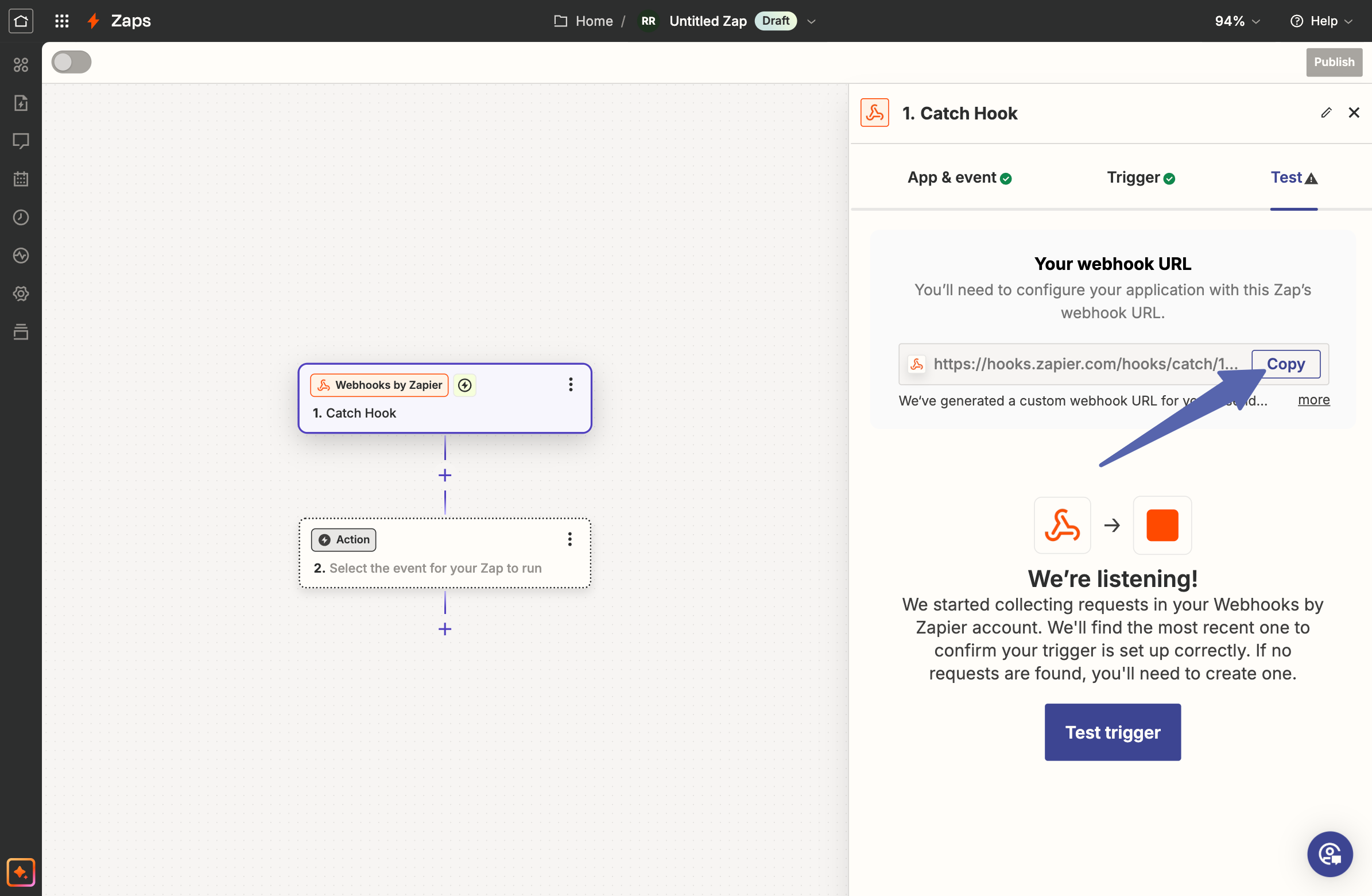Click the AI copilot sparkle icon
The image size is (1372, 896).
pyautogui.click(x=21, y=871)
